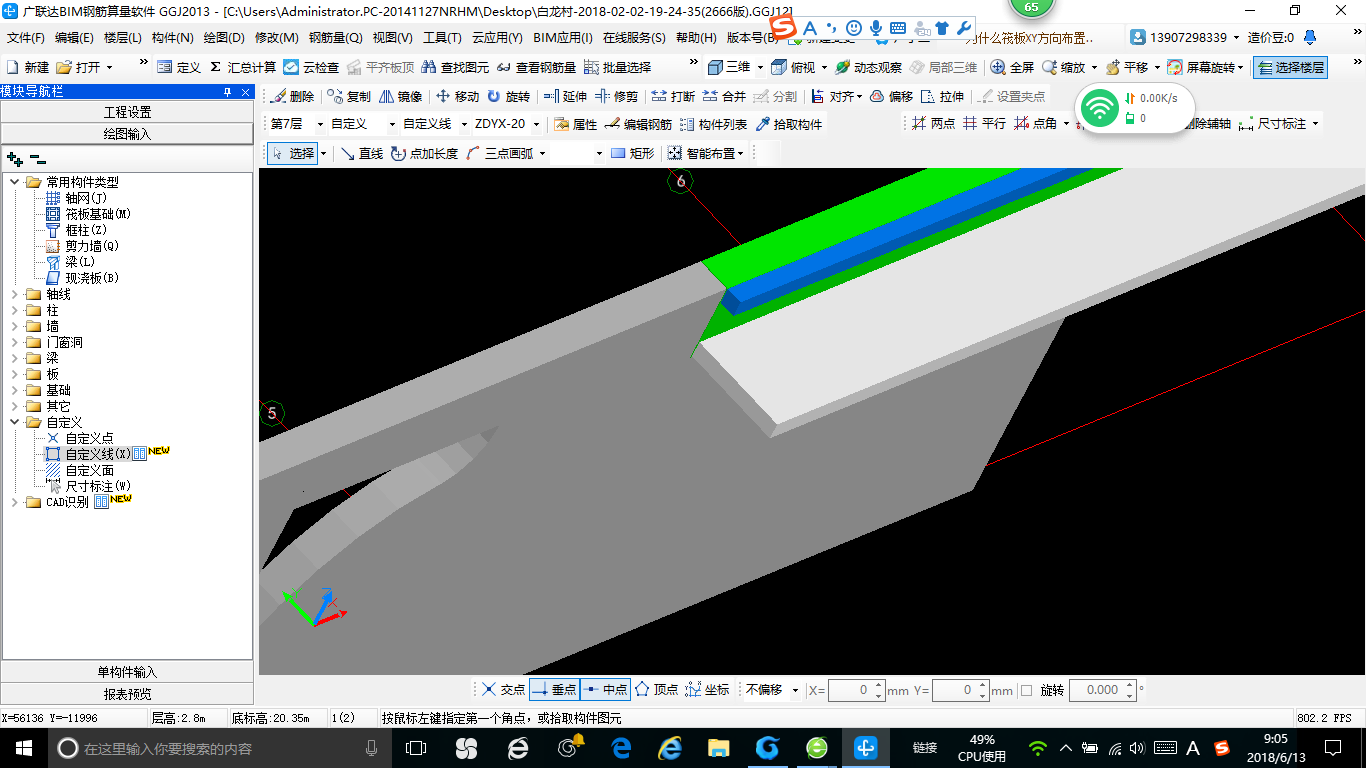Open the 视图(V) menu

[392, 38]
